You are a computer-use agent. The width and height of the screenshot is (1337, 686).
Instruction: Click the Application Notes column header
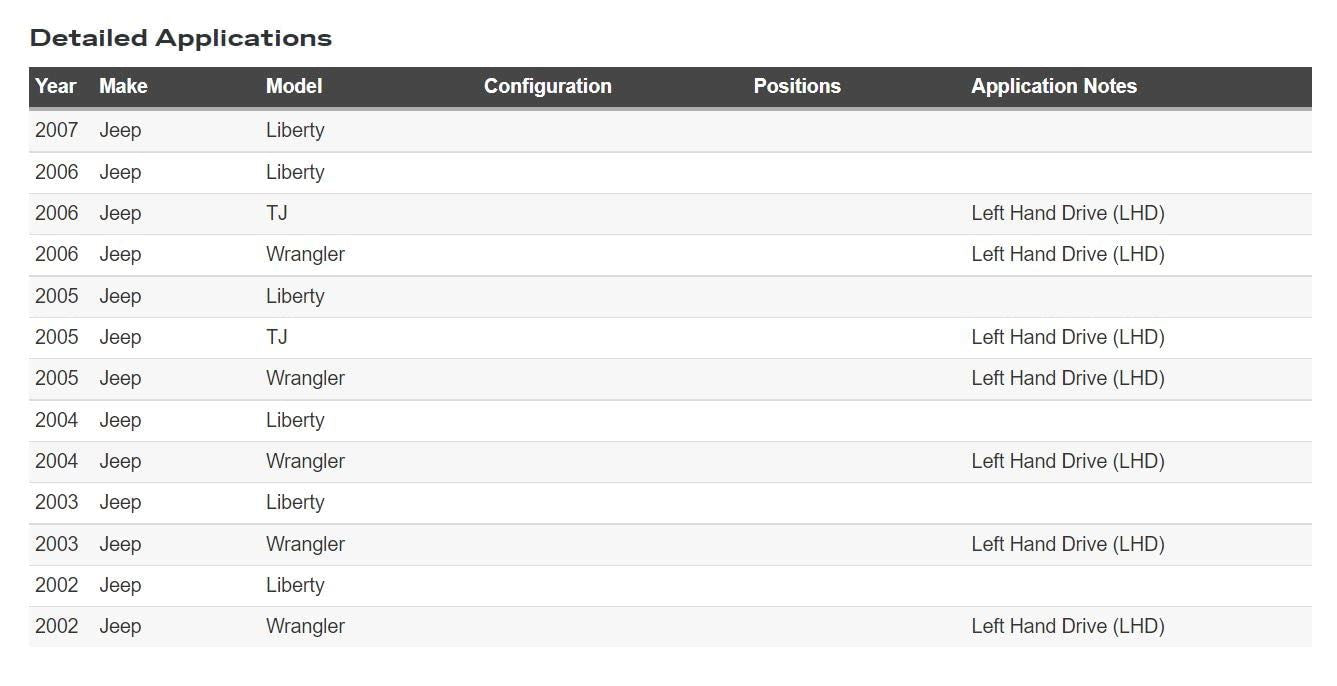(x=1054, y=86)
